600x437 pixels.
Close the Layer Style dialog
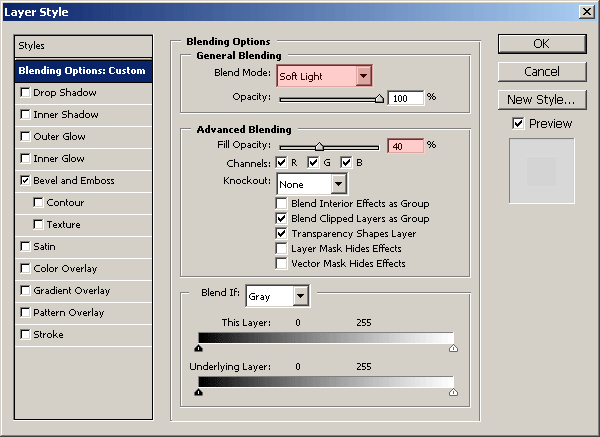pos(587,12)
